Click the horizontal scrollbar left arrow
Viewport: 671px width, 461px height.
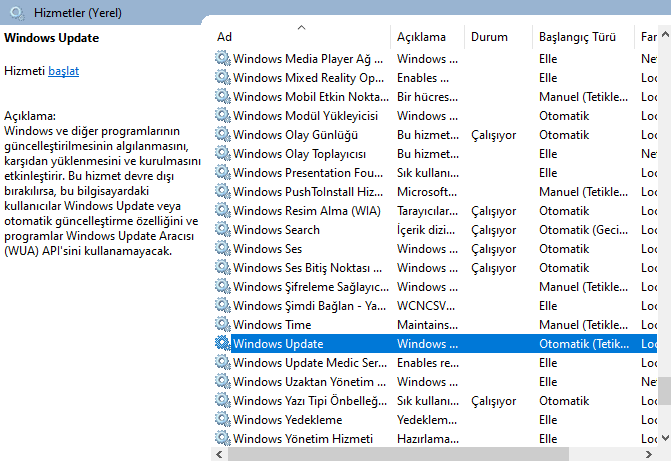[220, 454]
